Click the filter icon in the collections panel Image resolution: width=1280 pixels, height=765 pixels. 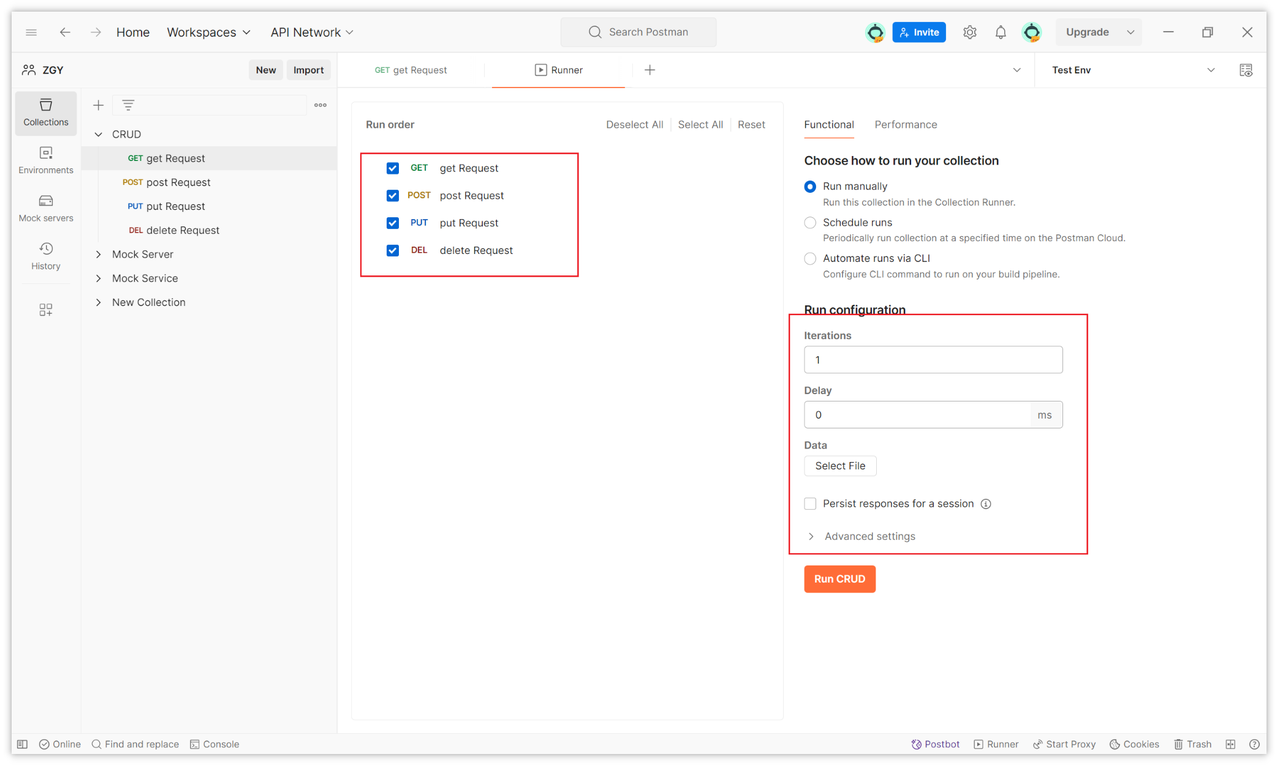128,105
